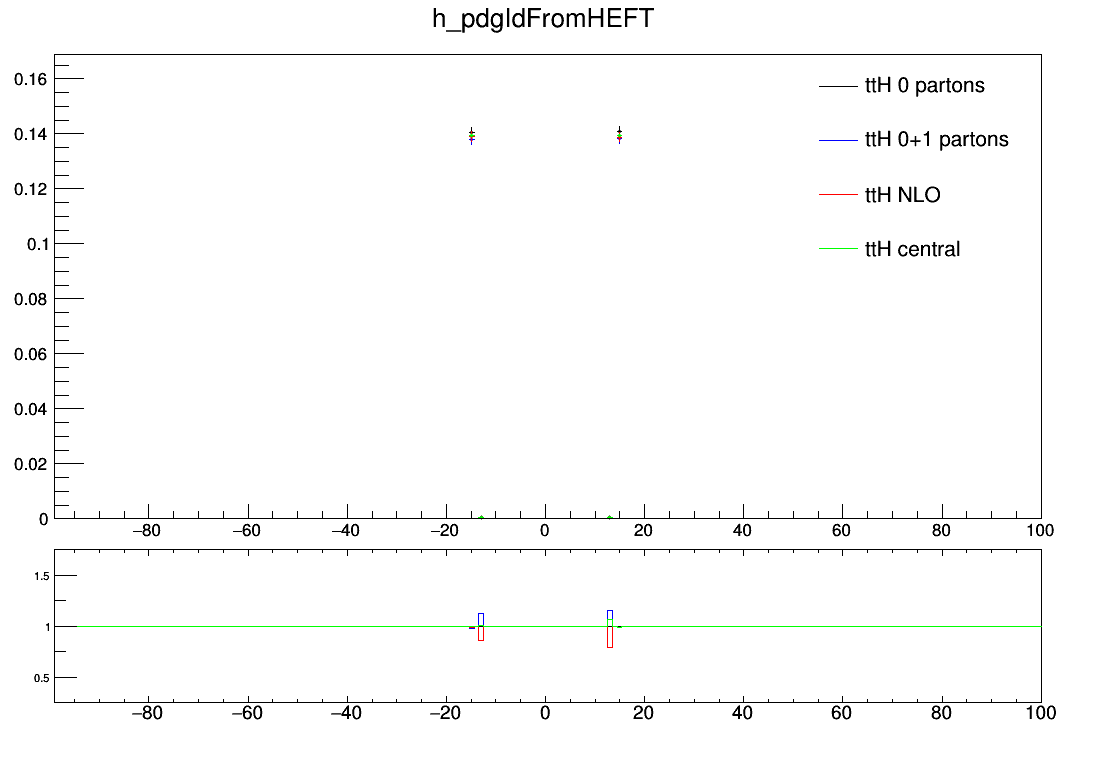Click the red legend line for ttH NLO
1096x772 pixels.
click(x=838, y=194)
